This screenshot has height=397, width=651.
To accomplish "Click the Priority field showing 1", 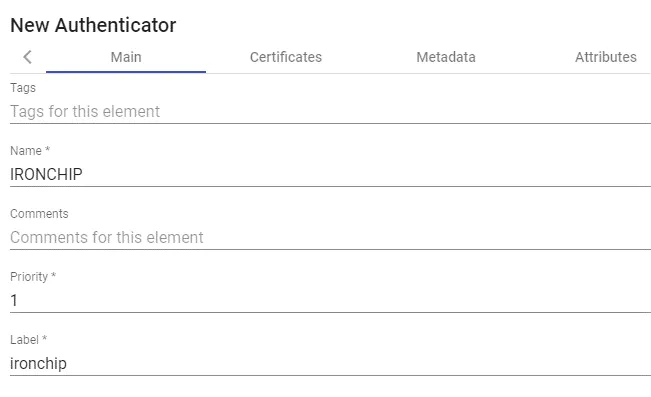I will (x=330, y=300).
